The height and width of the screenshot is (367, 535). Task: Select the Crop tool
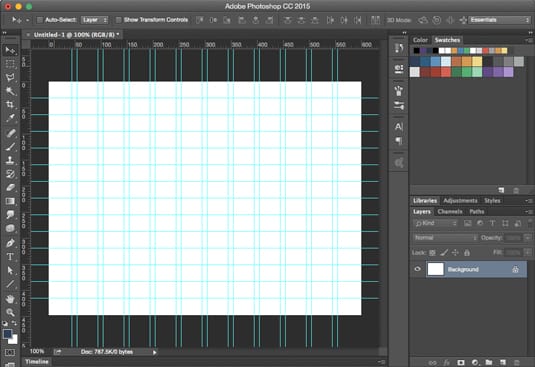click(x=10, y=104)
